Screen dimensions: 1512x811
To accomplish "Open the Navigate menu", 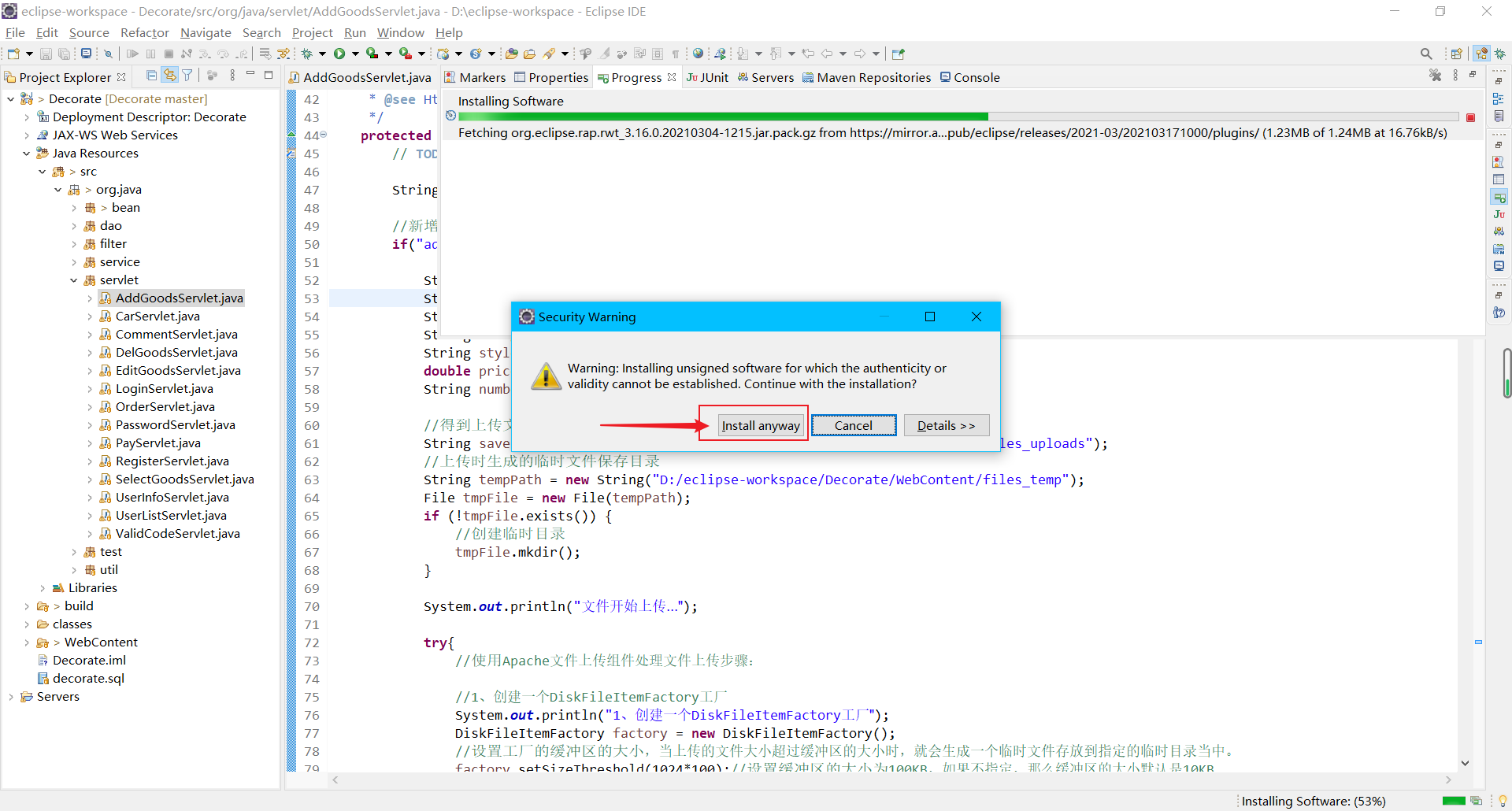I will pyautogui.click(x=206, y=33).
